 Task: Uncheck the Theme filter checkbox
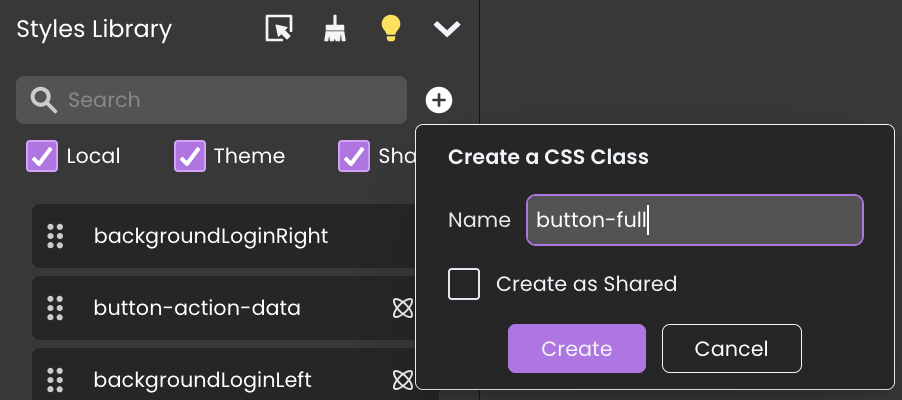[x=189, y=156]
